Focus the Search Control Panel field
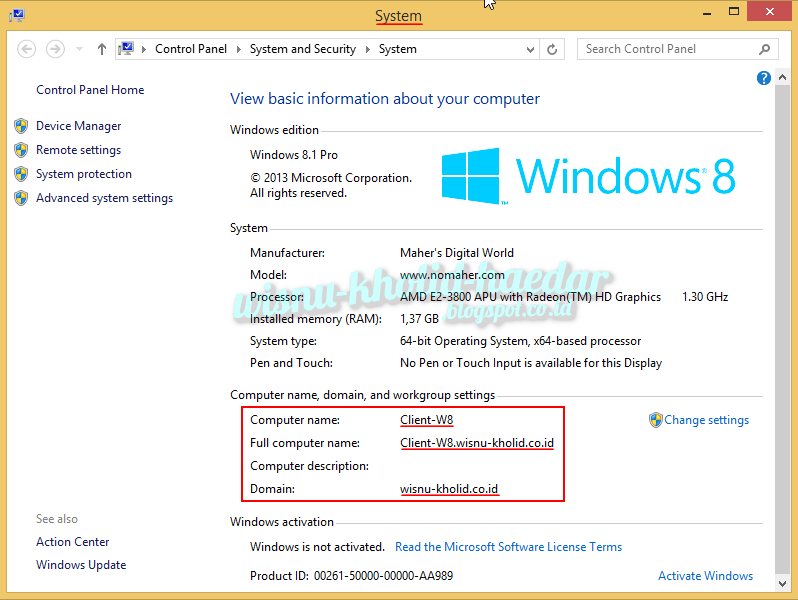Screen dimensions: 798x600 (677, 49)
